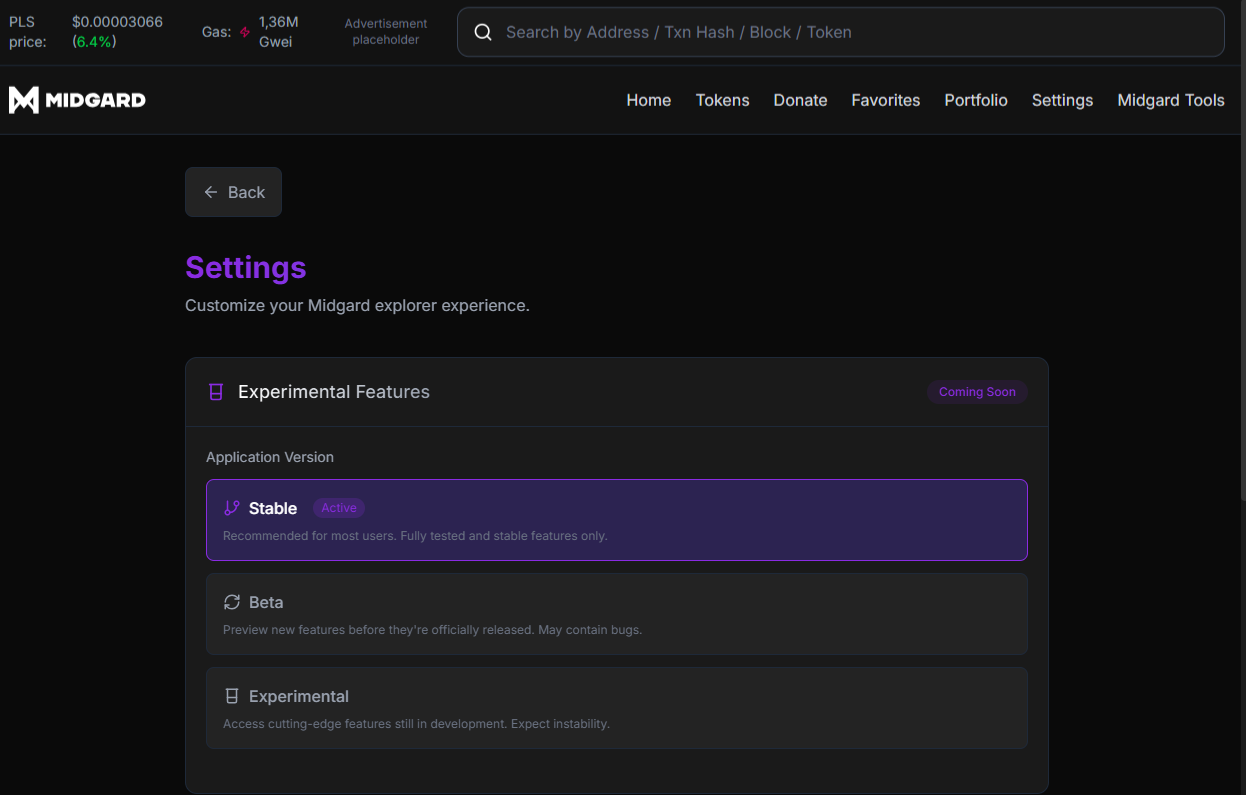
Task: Click the Experimental Features title text
Action: (334, 392)
